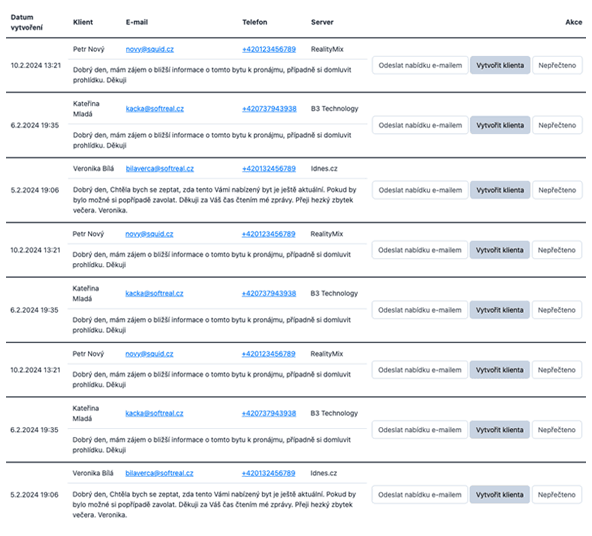Click phone +420123456789 in fourth row
The height and width of the screenshot is (536, 592).
268,234
